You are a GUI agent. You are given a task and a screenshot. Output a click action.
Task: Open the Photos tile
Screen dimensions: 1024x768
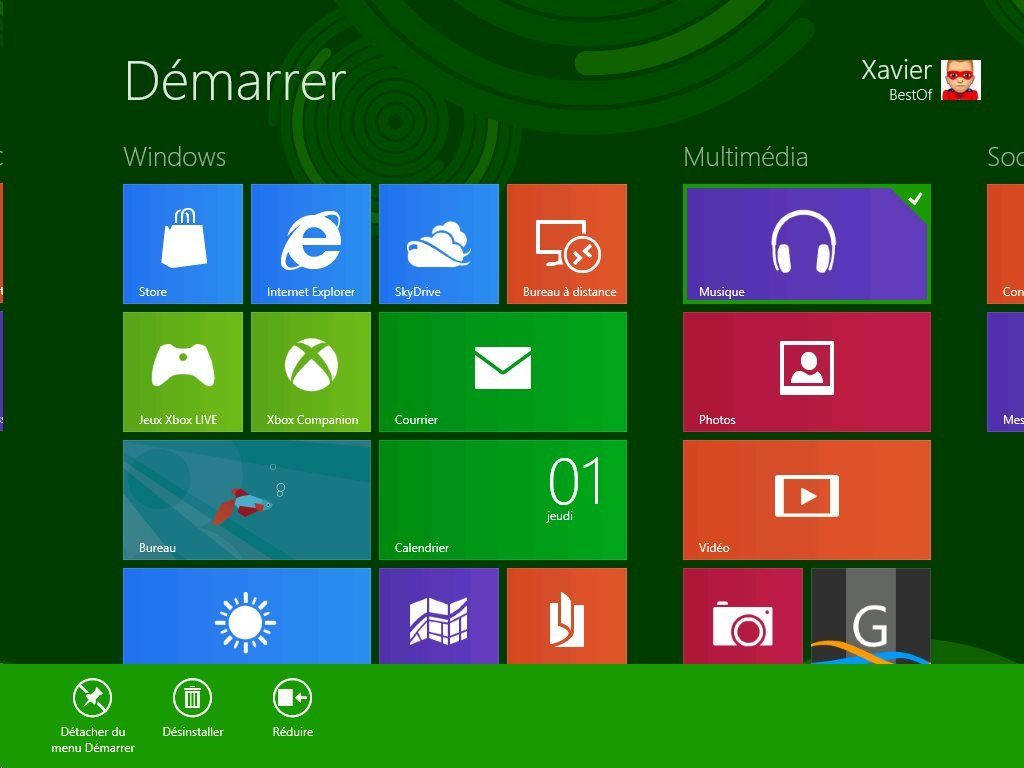coord(807,372)
